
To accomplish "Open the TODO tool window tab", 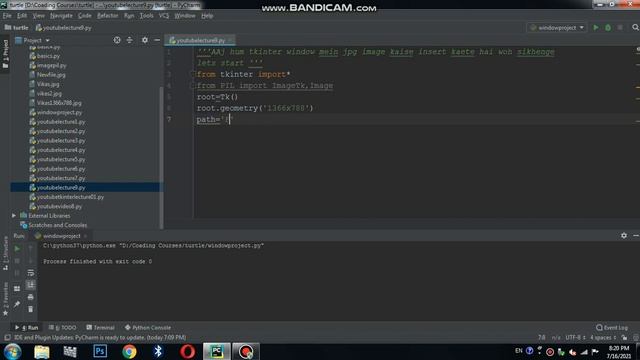I will 62,327.
